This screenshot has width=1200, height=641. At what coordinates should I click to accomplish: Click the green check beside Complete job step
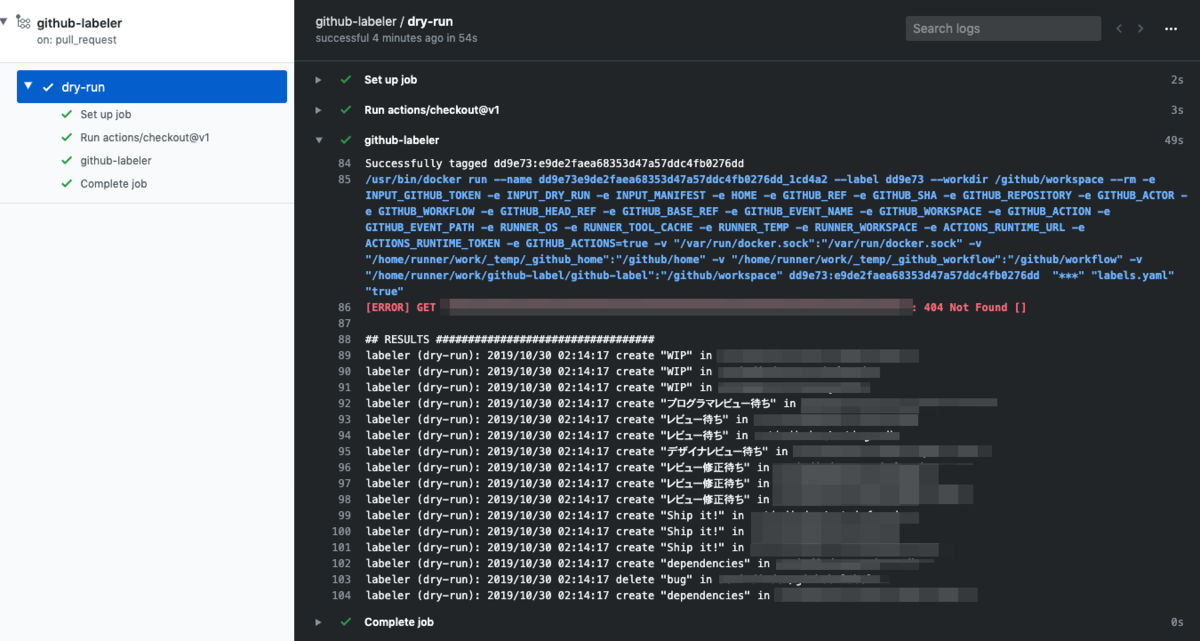coord(345,622)
